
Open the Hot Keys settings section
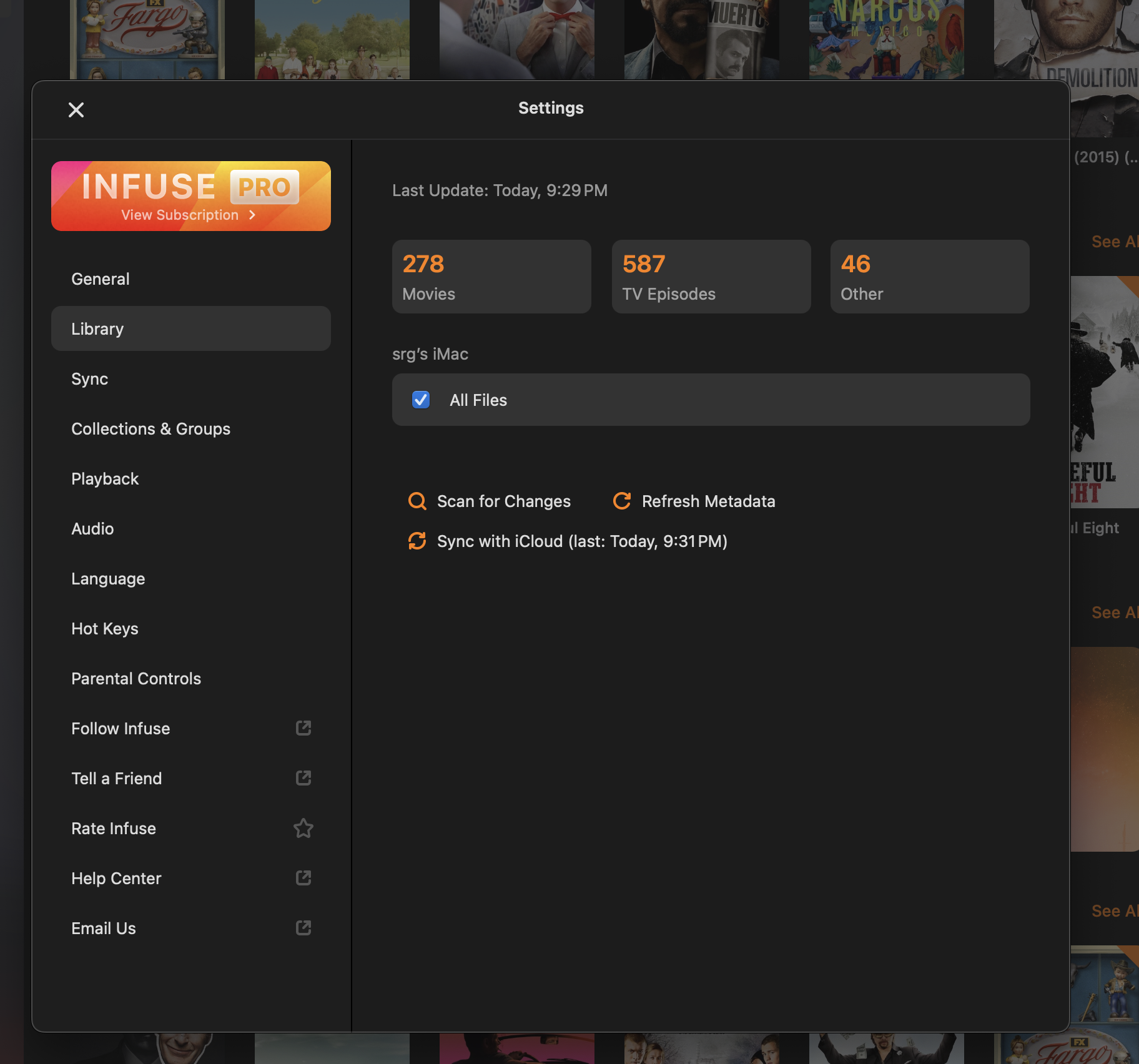click(x=191, y=629)
